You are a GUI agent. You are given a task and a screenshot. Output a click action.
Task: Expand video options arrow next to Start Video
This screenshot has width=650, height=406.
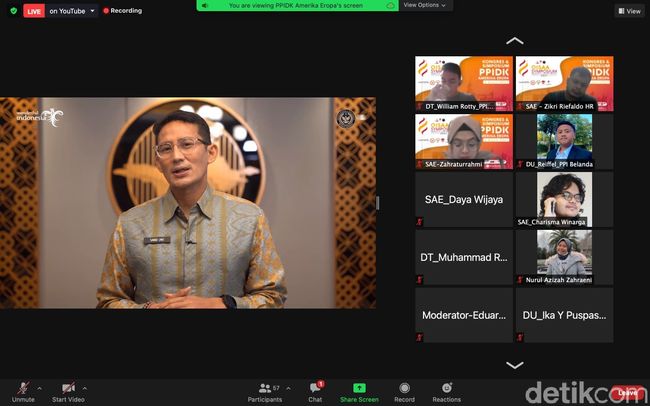(x=86, y=386)
